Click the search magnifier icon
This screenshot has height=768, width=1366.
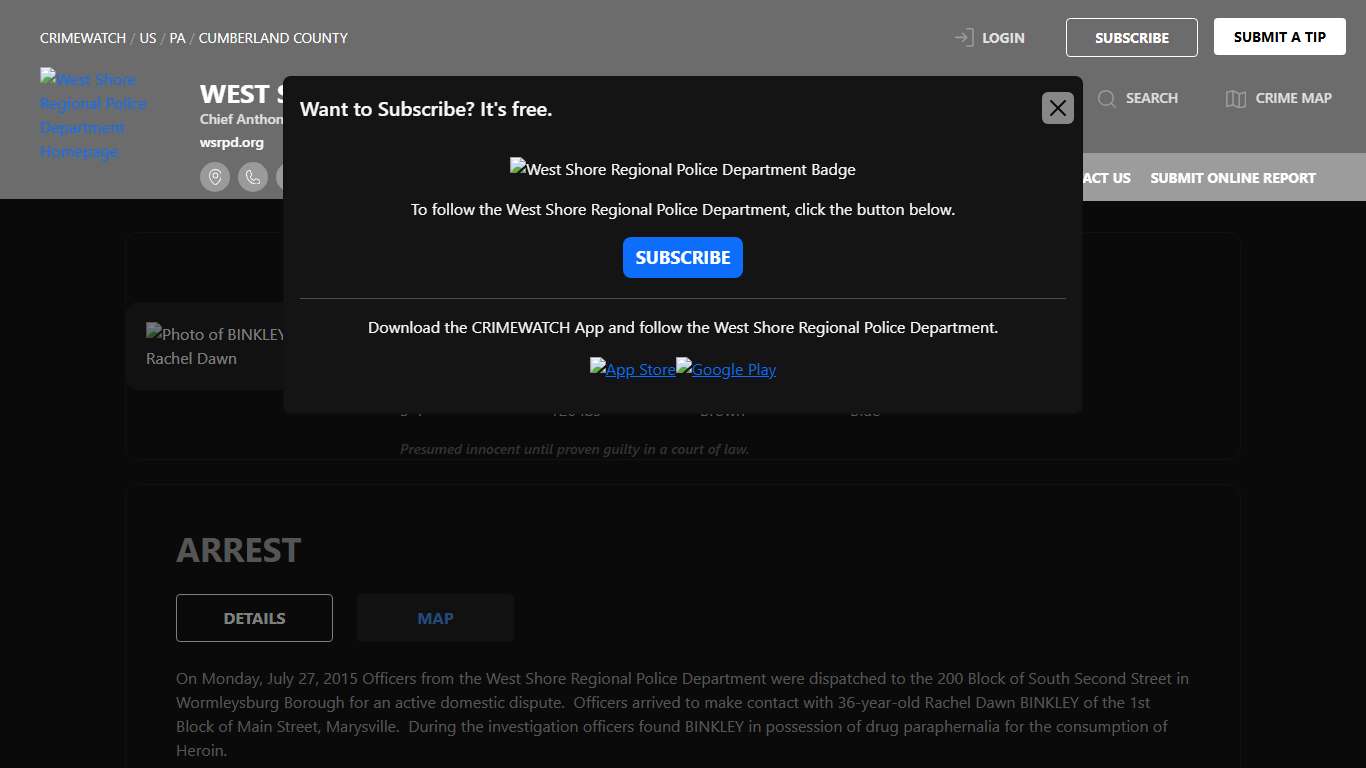[x=1106, y=98]
